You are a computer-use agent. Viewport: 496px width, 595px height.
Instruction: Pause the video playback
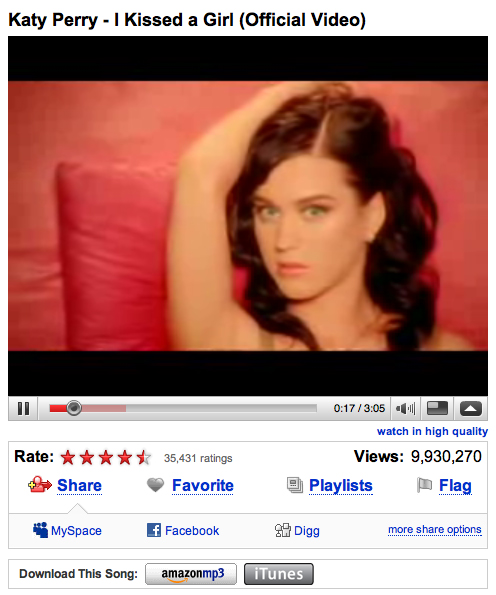[23, 409]
